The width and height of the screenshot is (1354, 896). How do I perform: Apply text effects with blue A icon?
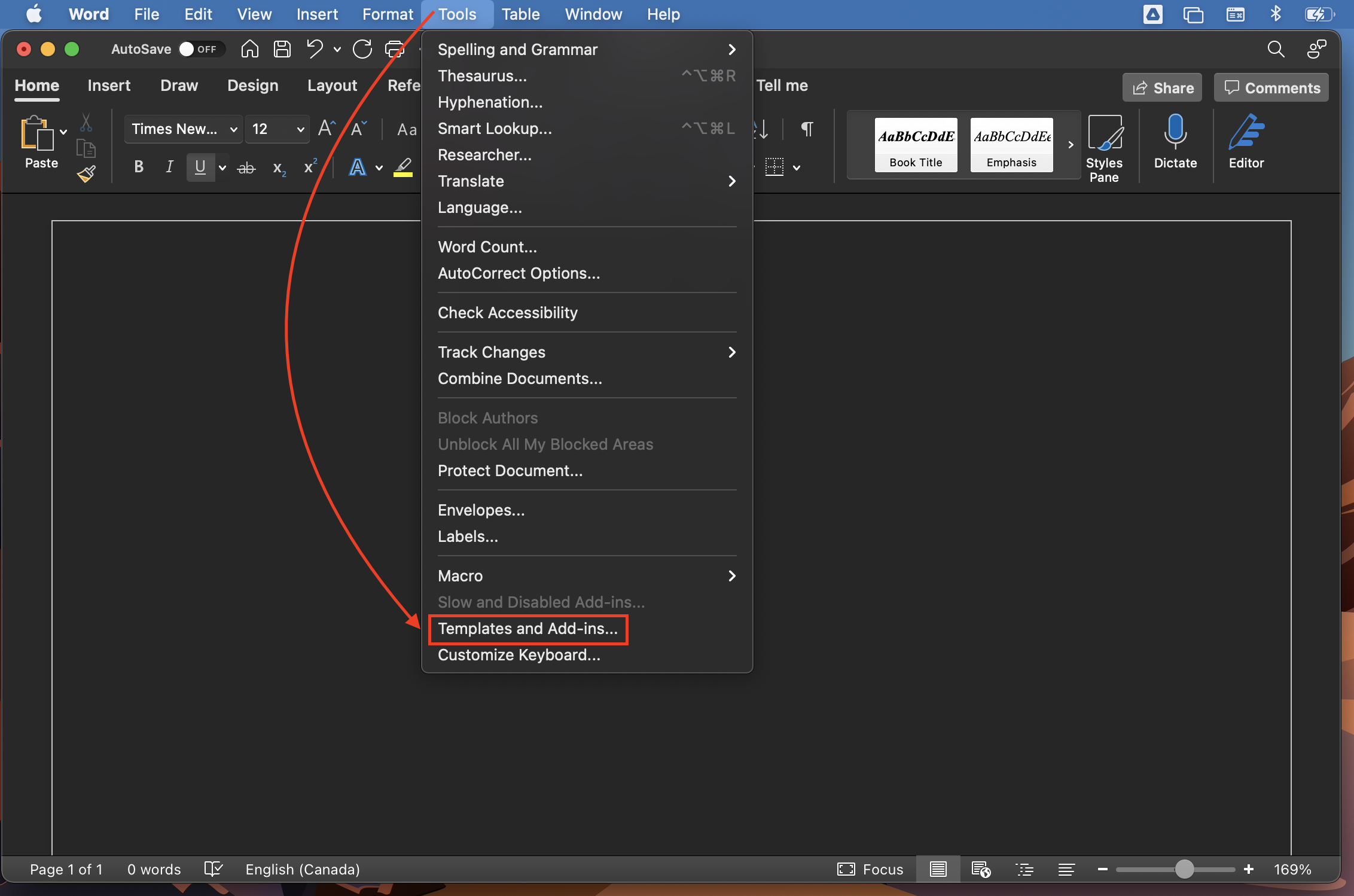(x=357, y=167)
